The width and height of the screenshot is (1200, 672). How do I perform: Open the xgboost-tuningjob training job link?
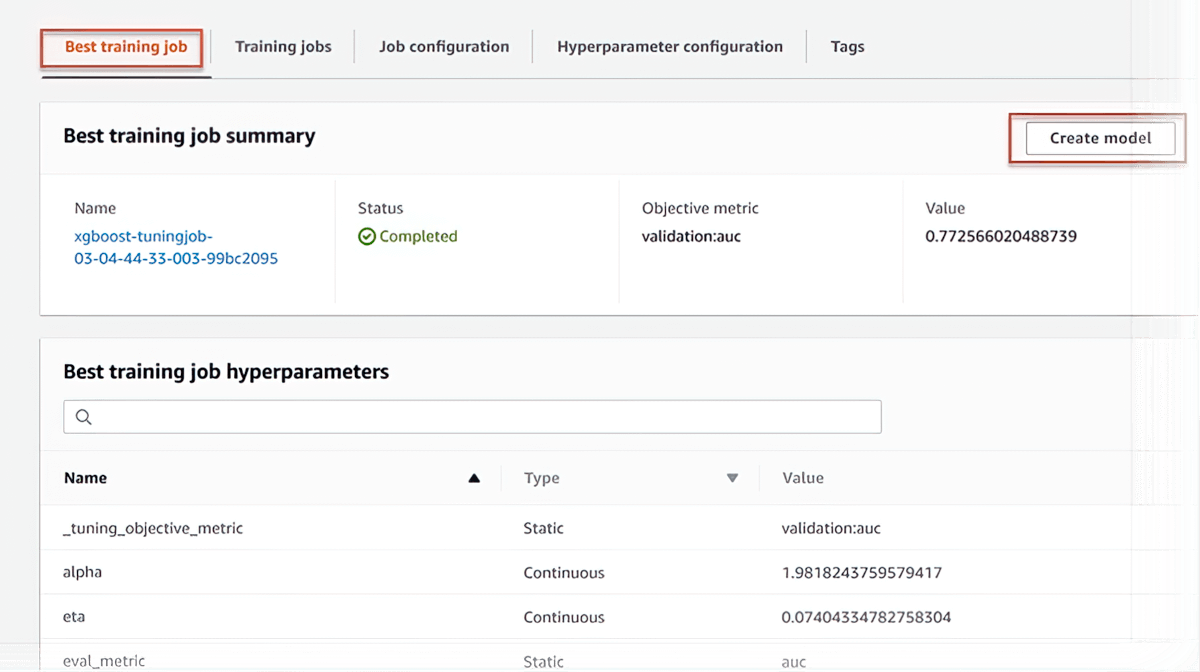175,247
